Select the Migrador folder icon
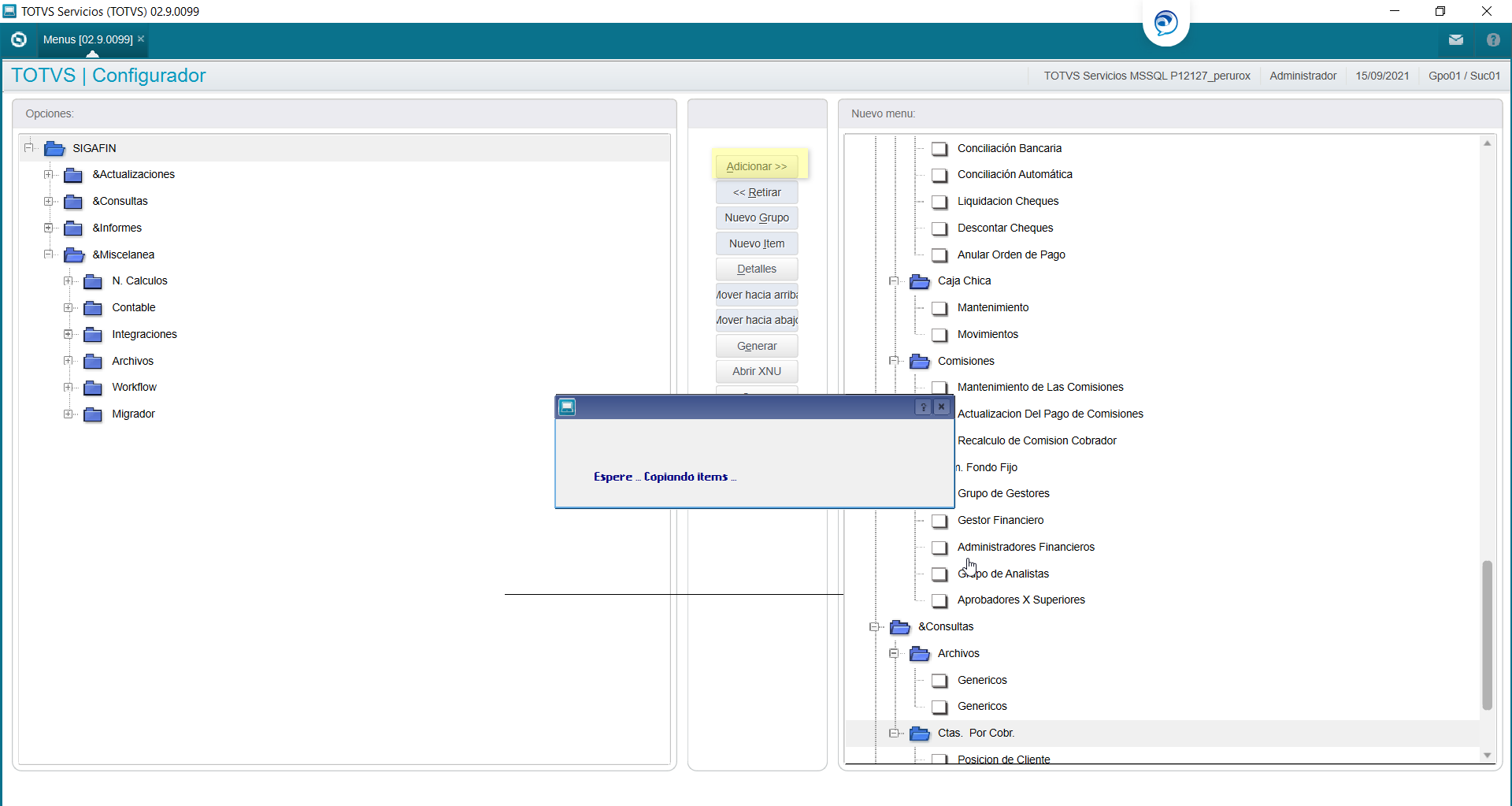Screen dimensions: 1512x806 [x=93, y=414]
